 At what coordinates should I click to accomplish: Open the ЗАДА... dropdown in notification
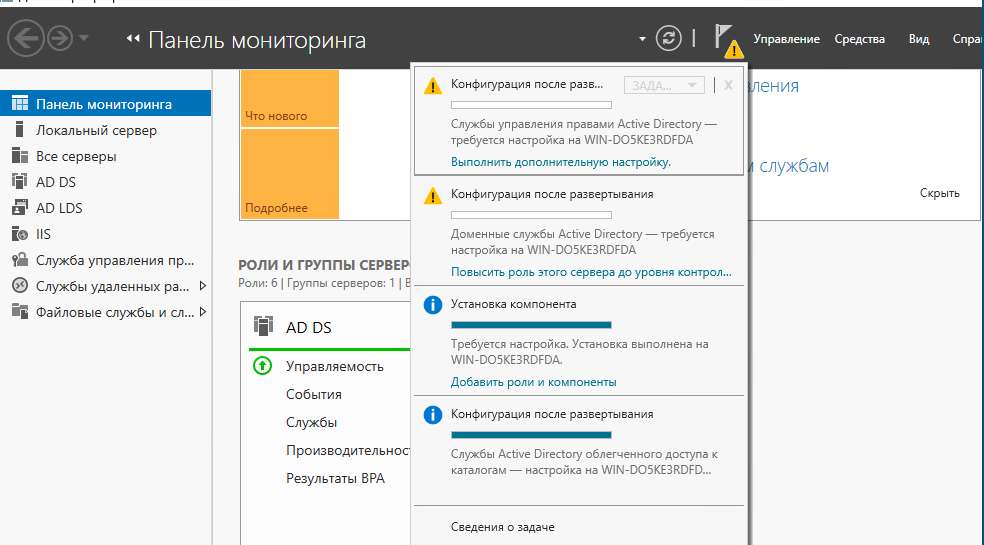(x=664, y=85)
